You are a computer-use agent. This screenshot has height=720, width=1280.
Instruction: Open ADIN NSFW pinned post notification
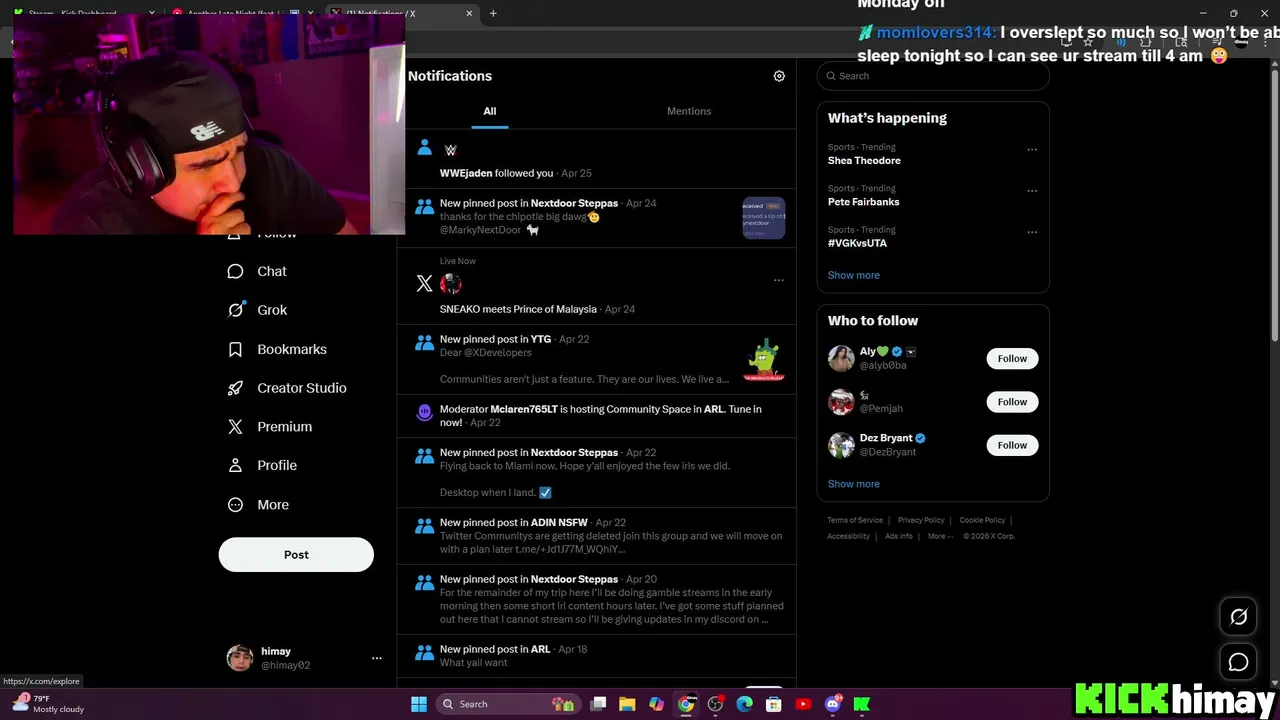(x=597, y=536)
